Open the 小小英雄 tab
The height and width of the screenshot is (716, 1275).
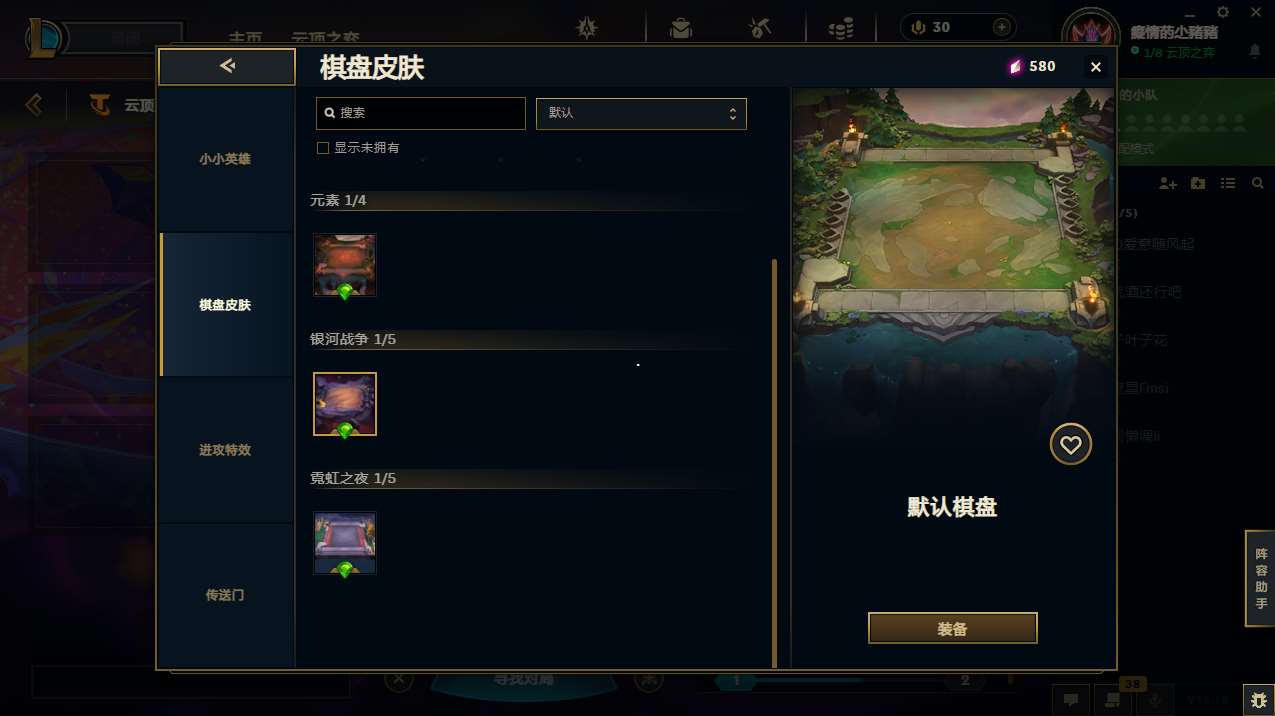point(225,159)
